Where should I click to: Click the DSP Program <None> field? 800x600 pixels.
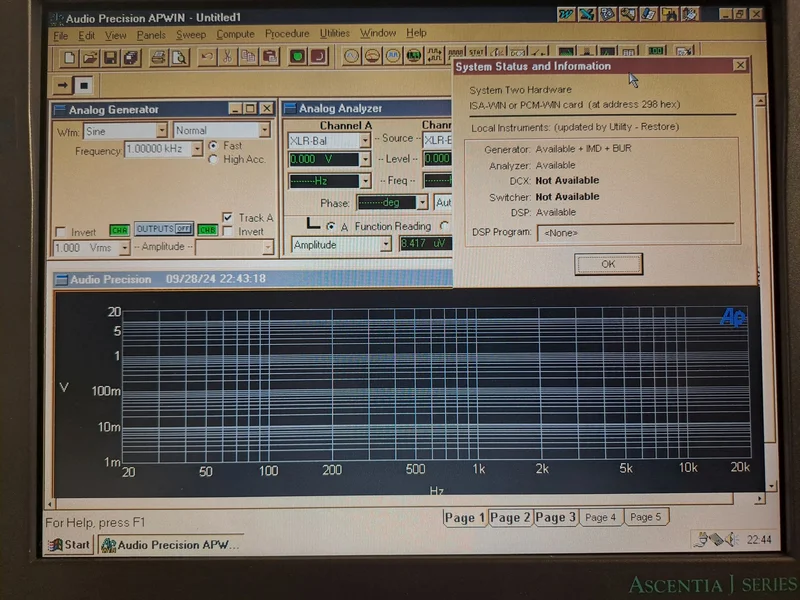tap(636, 233)
